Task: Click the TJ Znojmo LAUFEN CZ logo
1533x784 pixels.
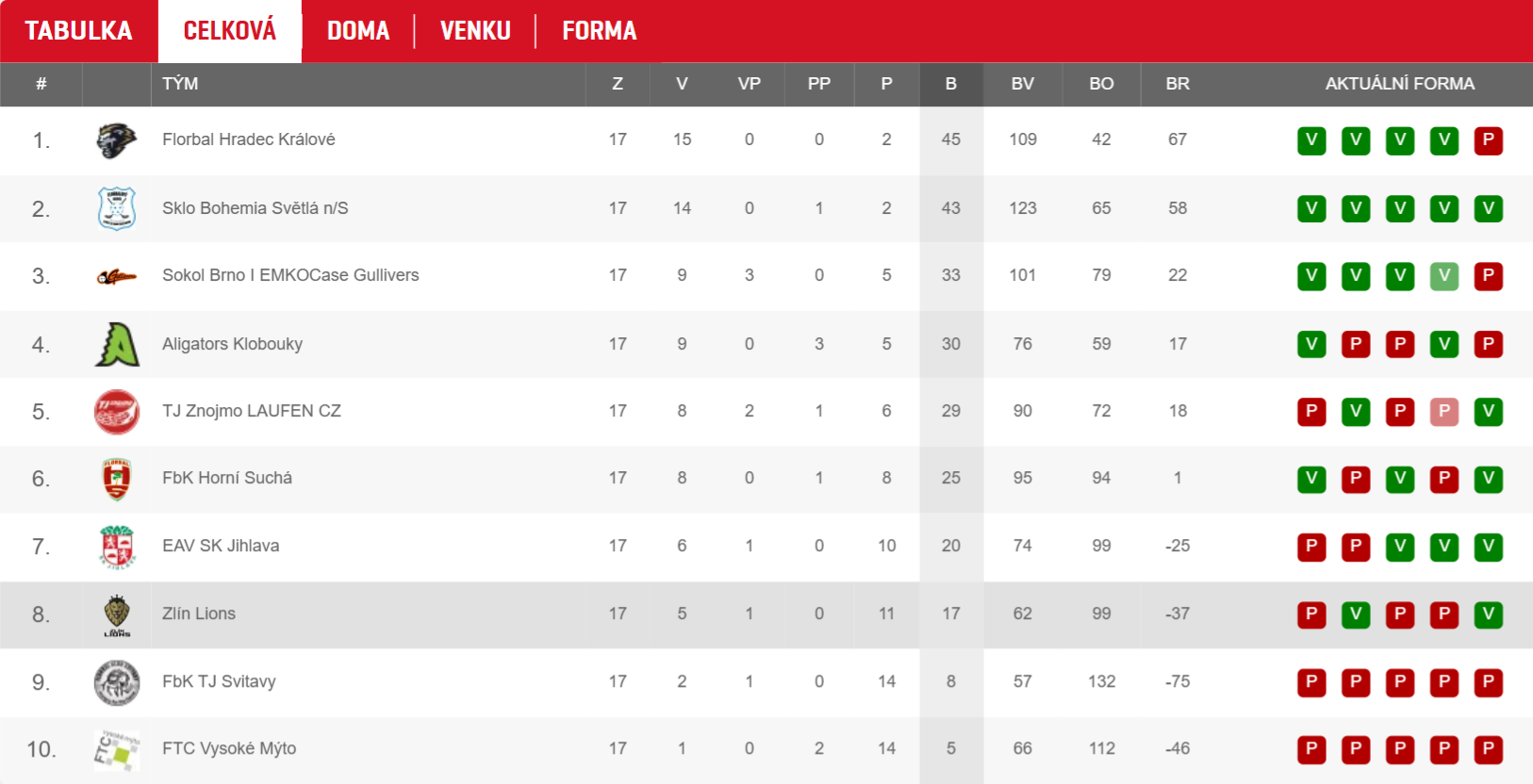Action: (117, 412)
